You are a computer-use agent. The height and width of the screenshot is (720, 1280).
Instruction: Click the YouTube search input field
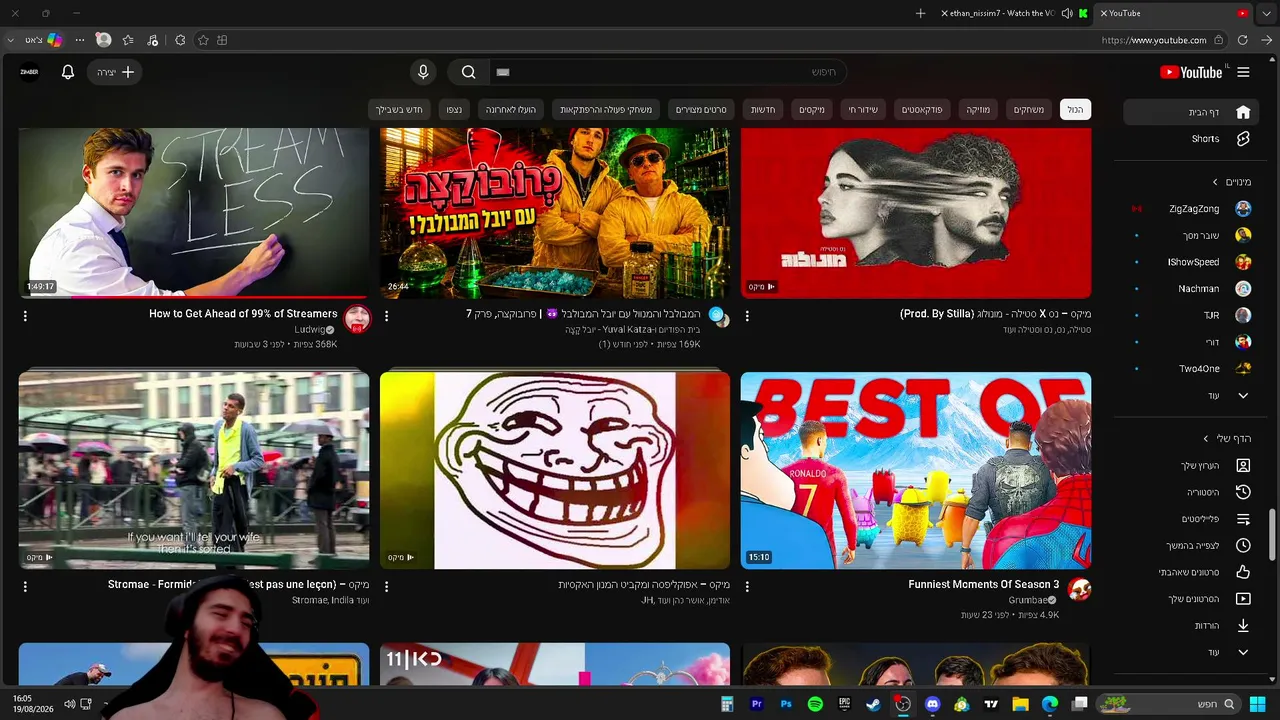(666, 72)
